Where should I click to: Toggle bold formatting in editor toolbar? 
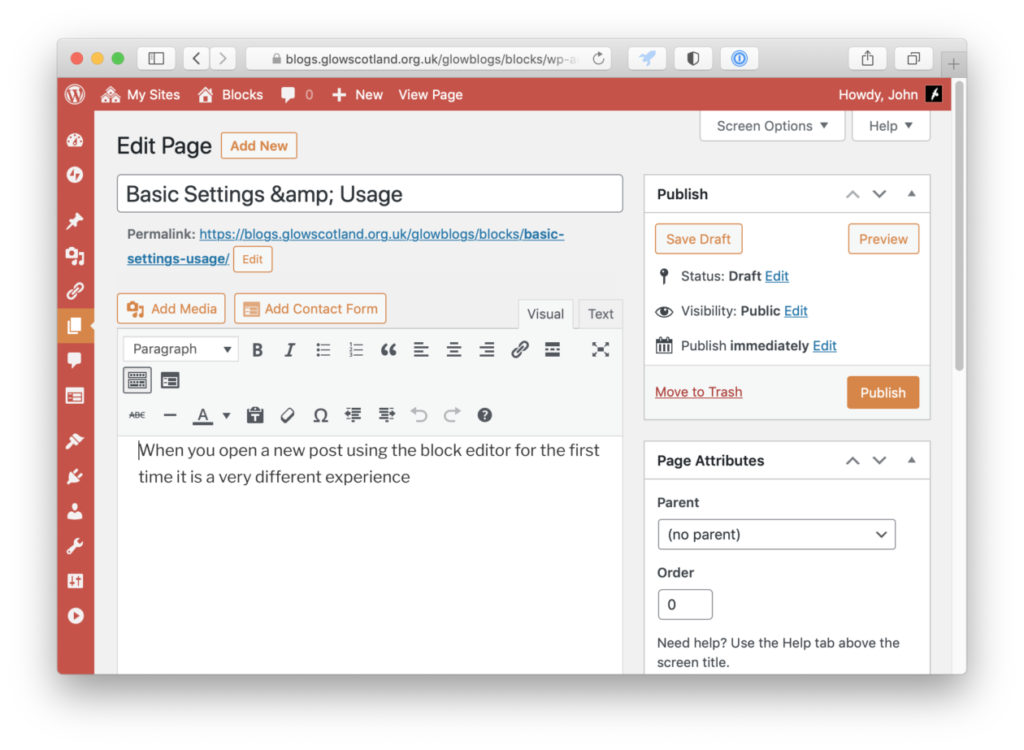pos(257,350)
